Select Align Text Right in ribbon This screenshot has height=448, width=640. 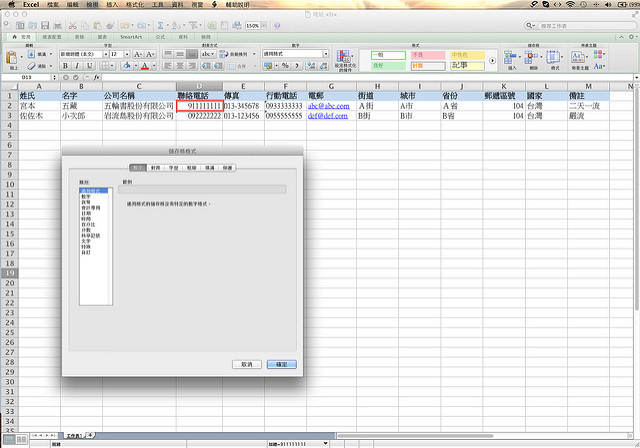tap(192, 66)
